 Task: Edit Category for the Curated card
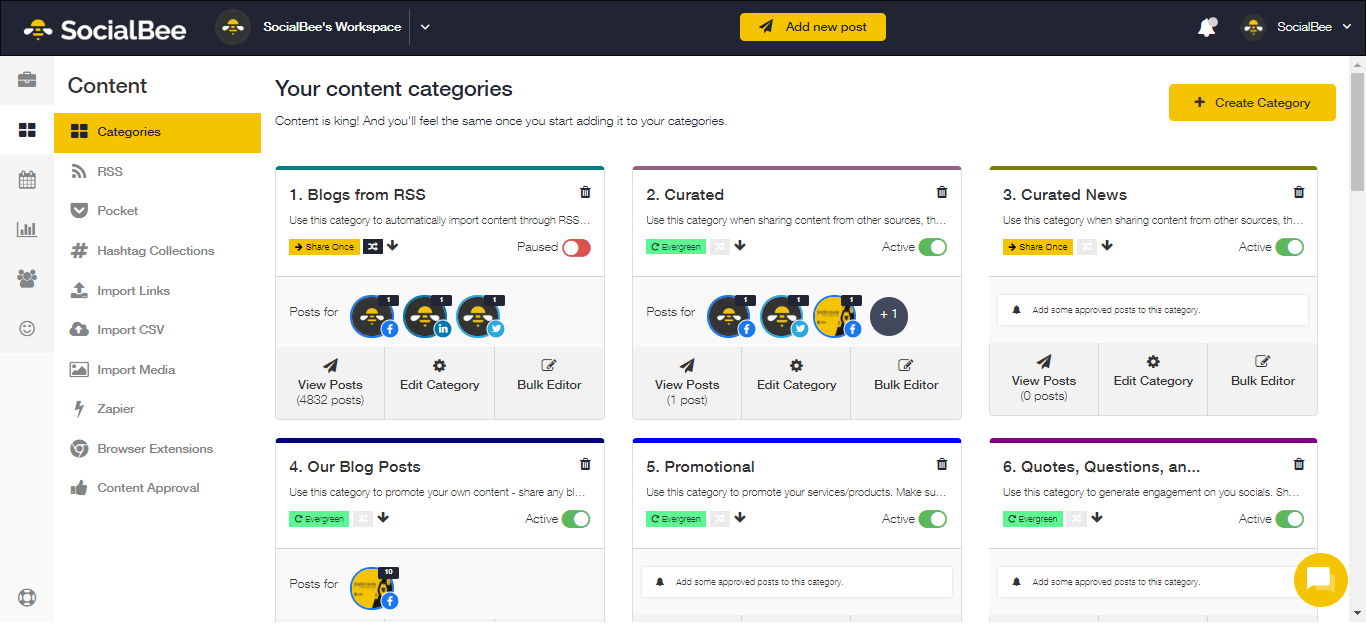tap(796, 382)
